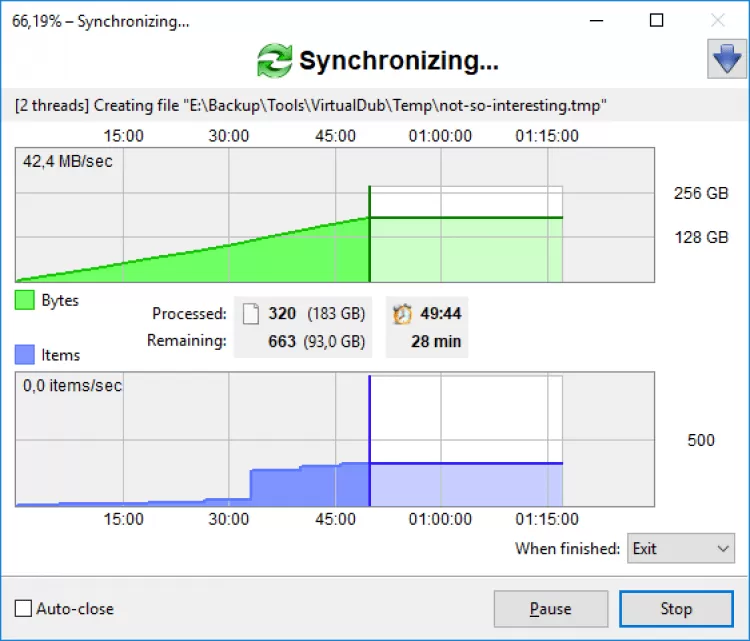Click the document icon beside Processed count

tap(252, 314)
